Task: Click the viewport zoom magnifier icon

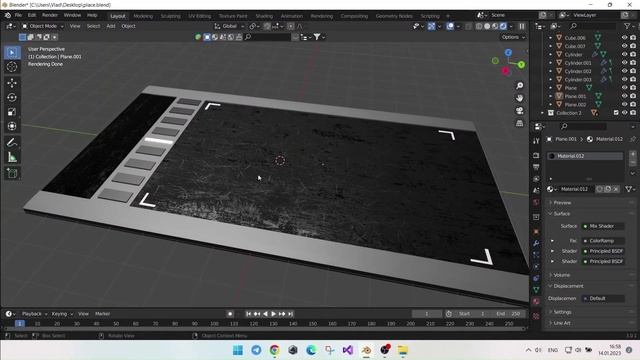Action: (520, 86)
